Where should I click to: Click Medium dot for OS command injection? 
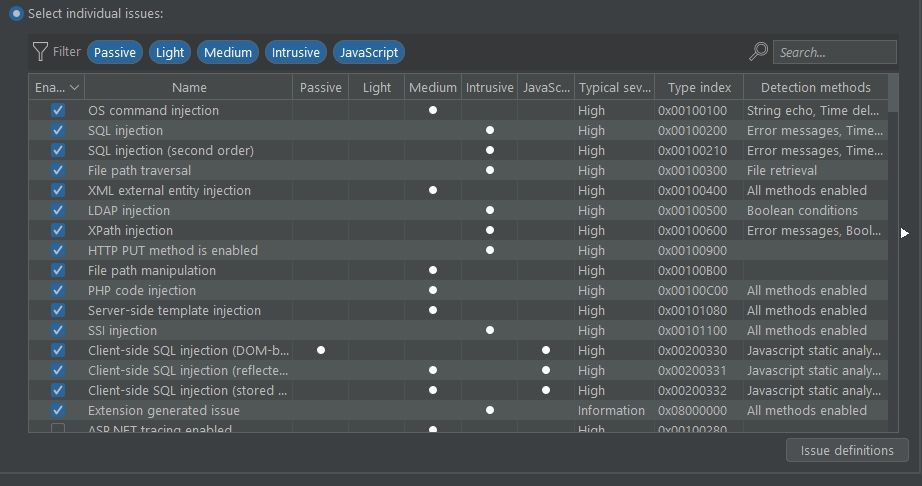pyautogui.click(x=433, y=110)
